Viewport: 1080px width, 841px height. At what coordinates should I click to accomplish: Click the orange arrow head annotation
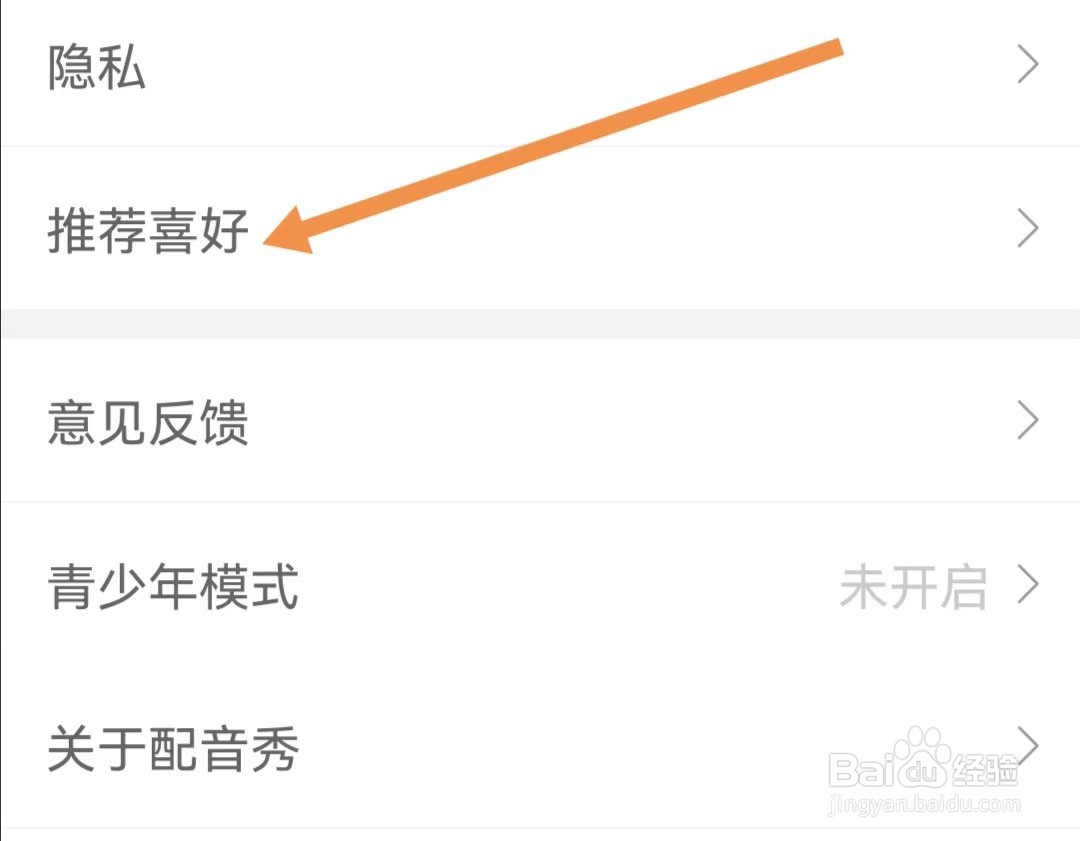[x=289, y=231]
